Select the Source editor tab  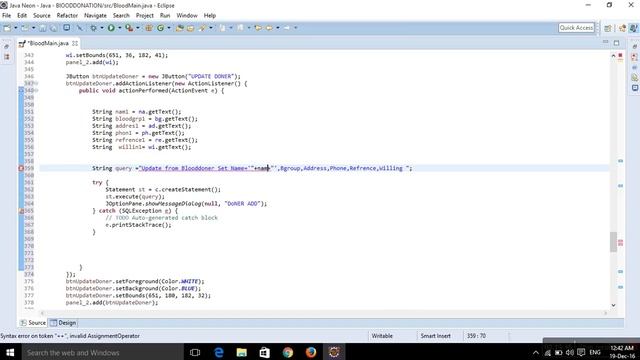(33, 323)
